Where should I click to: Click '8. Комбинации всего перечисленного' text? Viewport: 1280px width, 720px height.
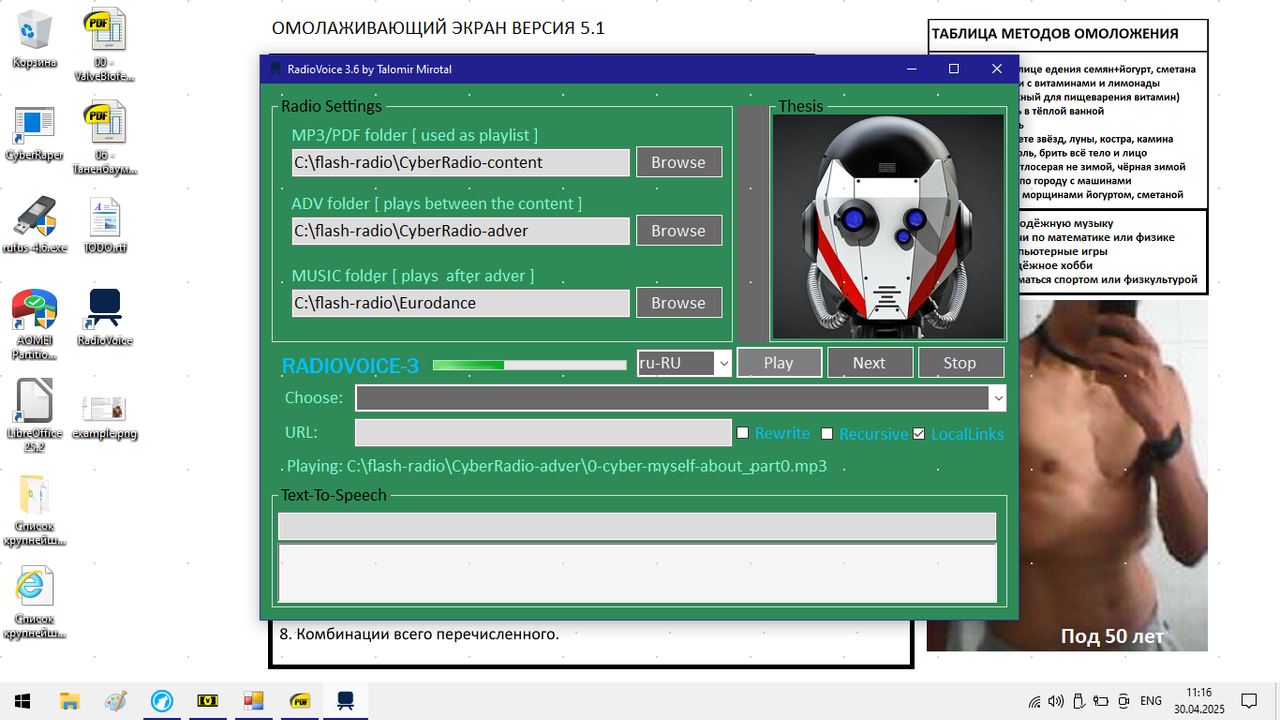tap(419, 634)
